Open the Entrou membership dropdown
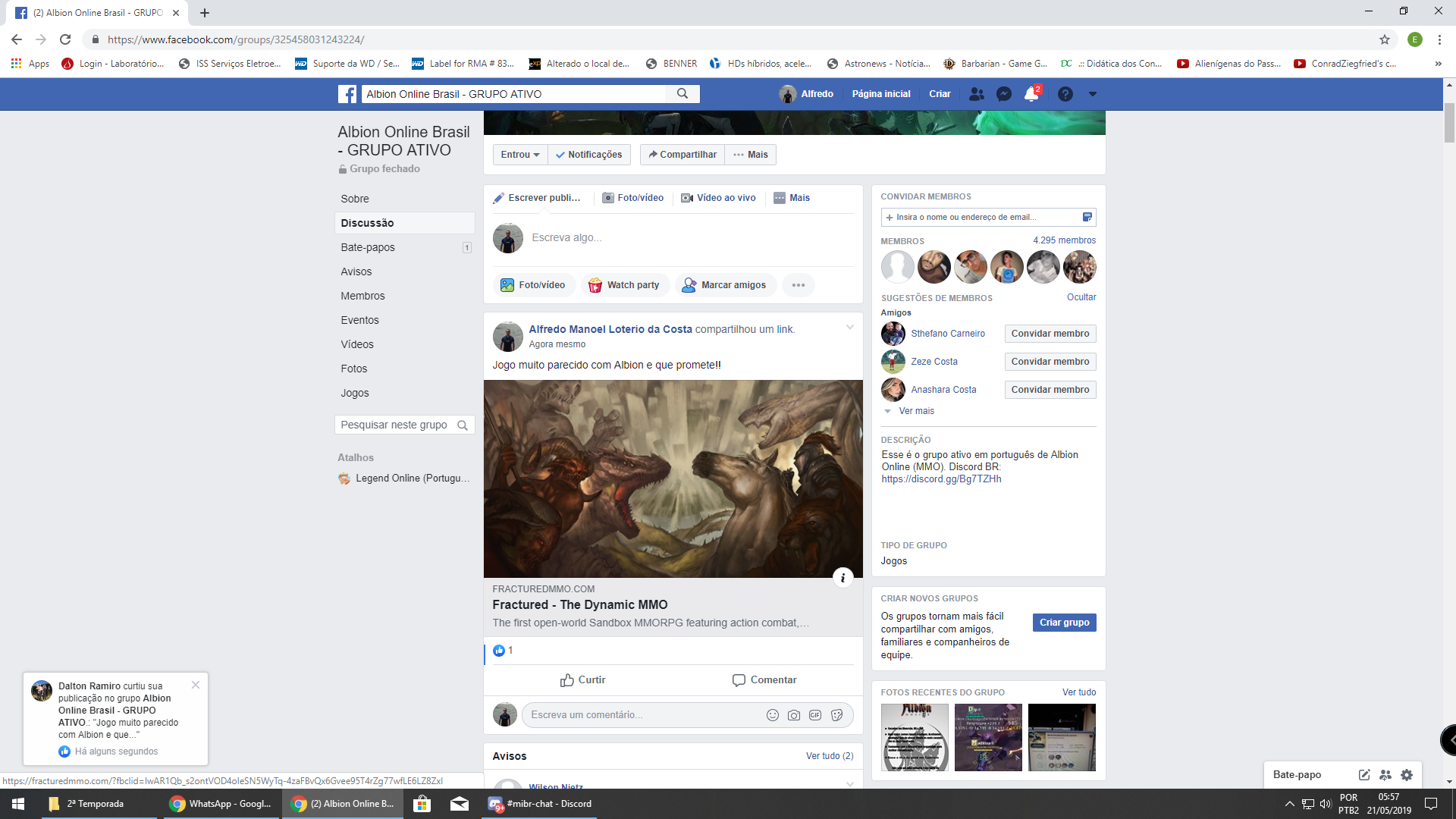The height and width of the screenshot is (819, 1456). (520, 155)
